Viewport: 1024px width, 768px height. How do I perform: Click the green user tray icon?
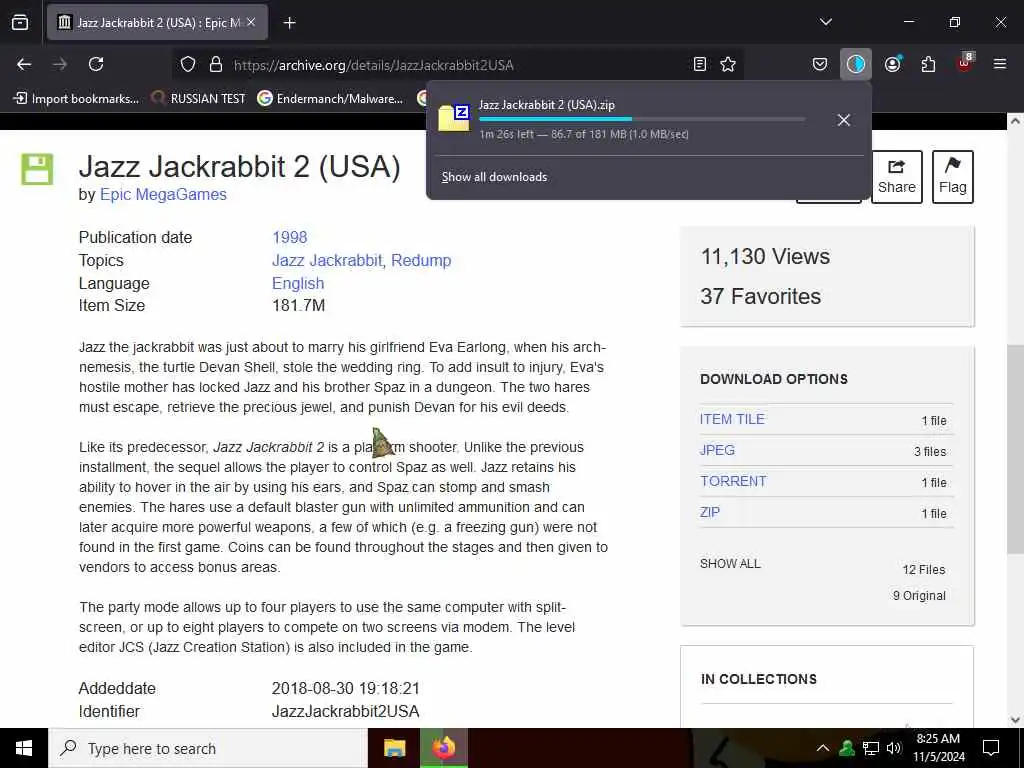pos(847,748)
